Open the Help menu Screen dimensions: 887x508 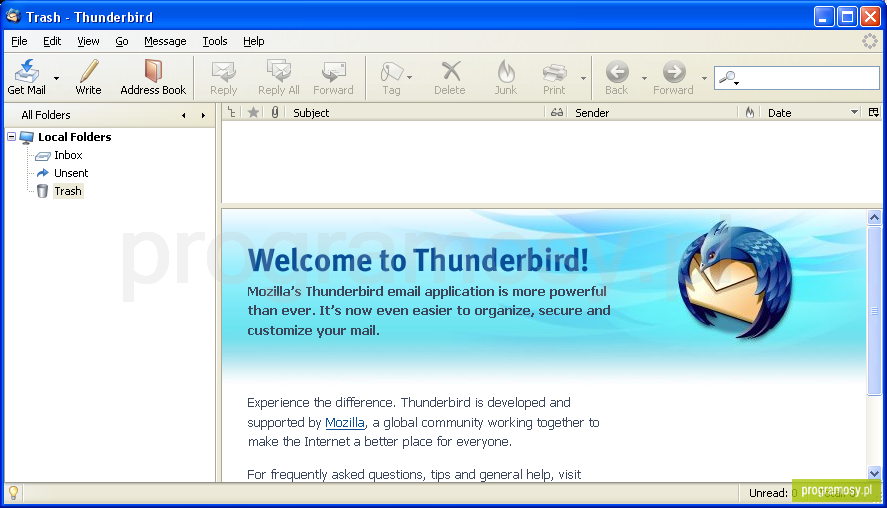pyautogui.click(x=253, y=41)
